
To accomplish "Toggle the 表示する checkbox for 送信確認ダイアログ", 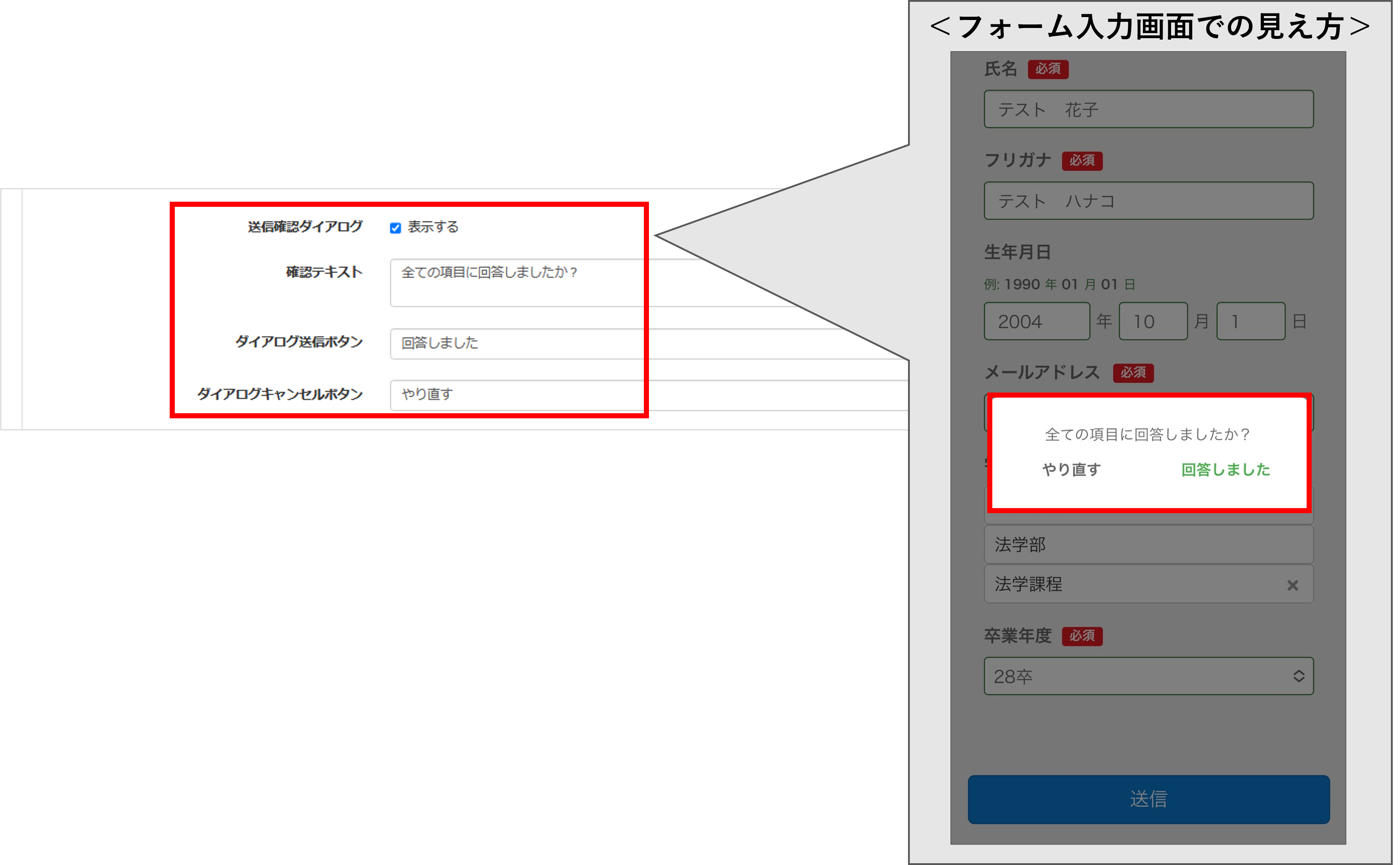I will (x=395, y=228).
